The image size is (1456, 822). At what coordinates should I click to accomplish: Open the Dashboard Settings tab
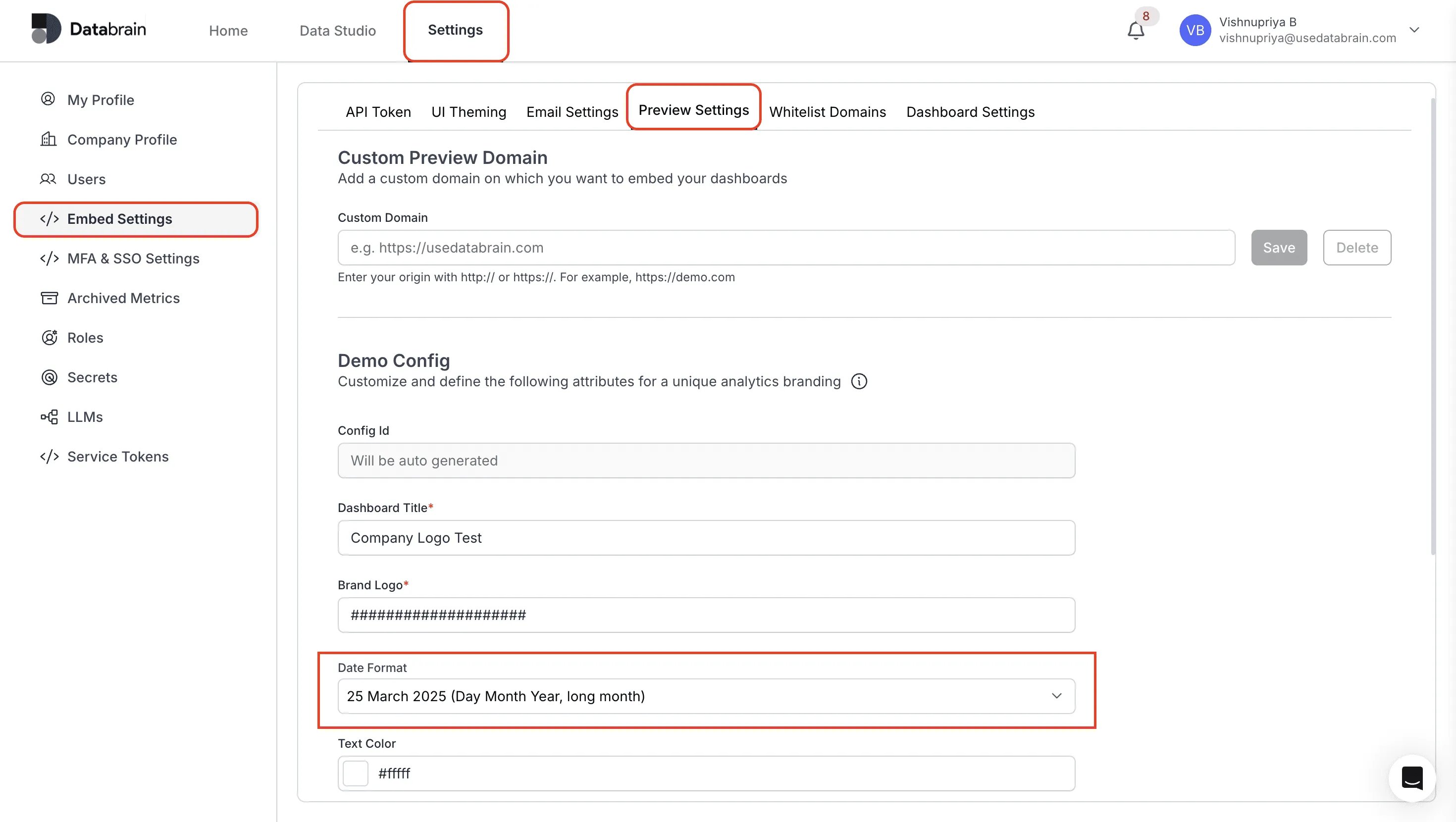[971, 112]
